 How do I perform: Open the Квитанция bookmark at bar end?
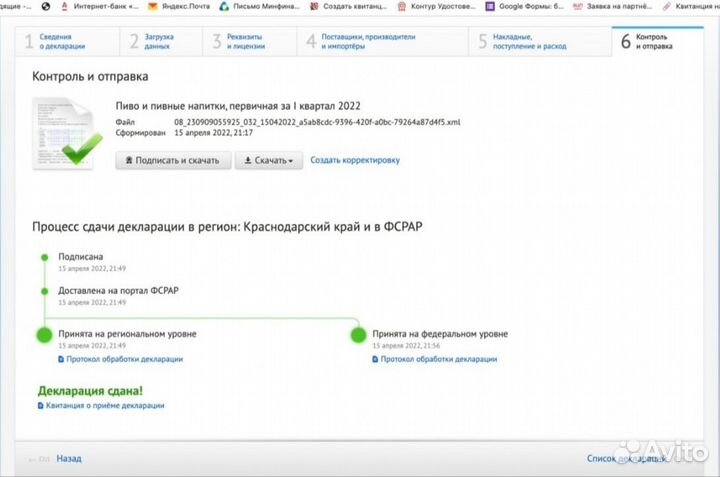click(x=690, y=6)
